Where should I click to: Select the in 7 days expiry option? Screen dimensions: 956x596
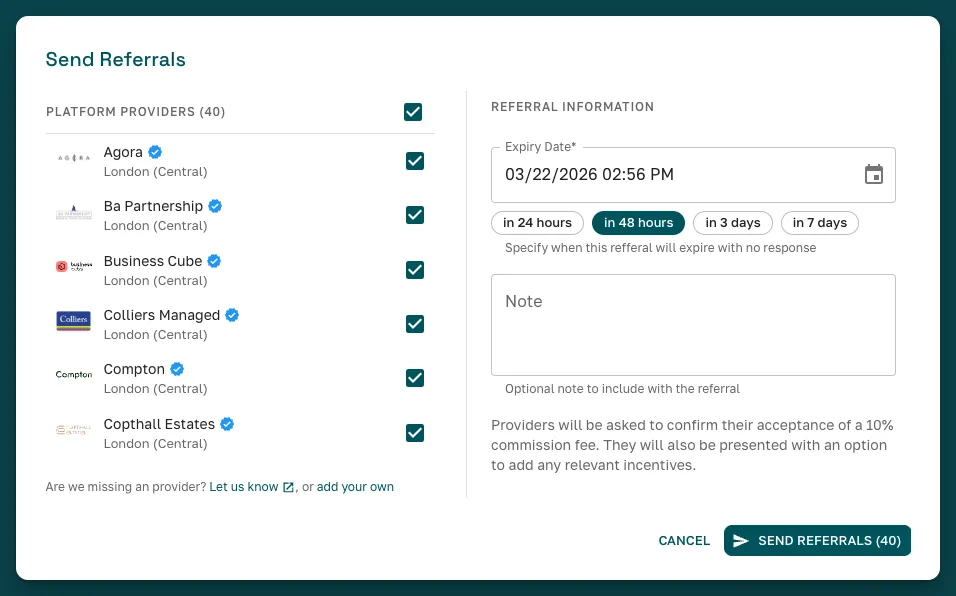(819, 222)
